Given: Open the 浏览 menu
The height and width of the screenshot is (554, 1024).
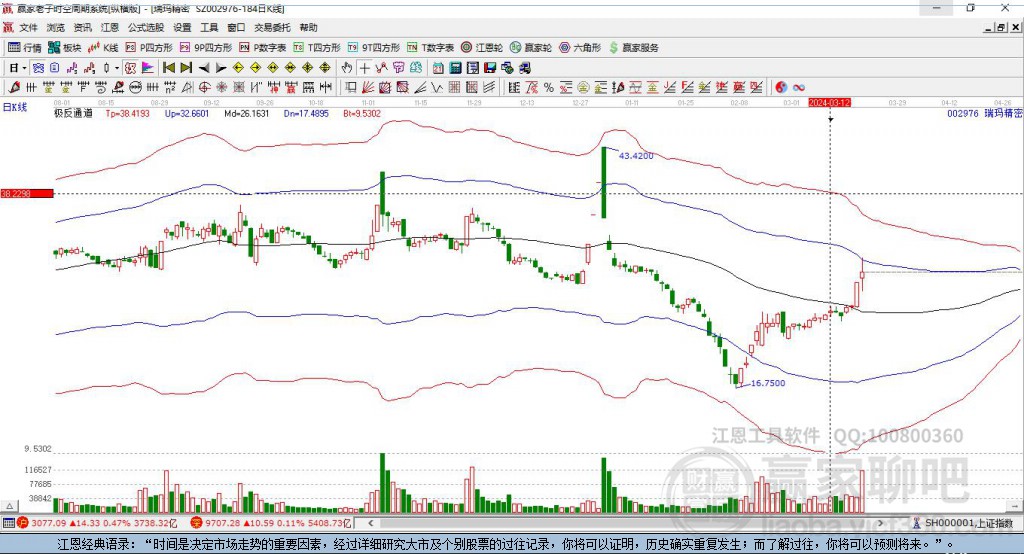Looking at the screenshot, I should click(x=56, y=27).
